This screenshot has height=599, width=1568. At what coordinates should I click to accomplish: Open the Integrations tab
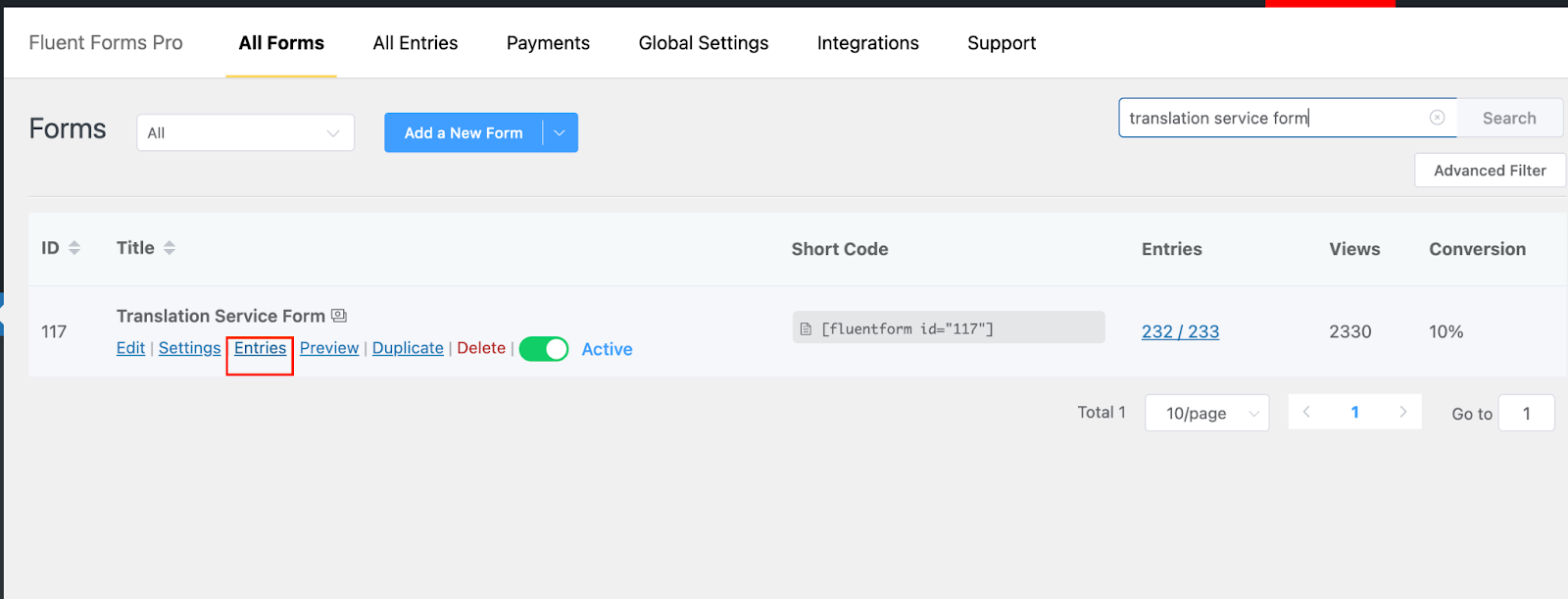[x=868, y=43]
